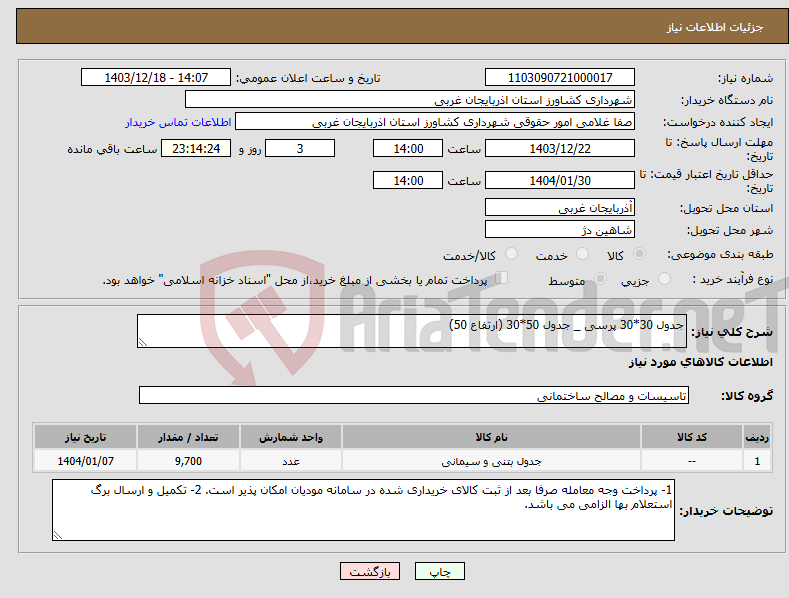The width and height of the screenshot is (789, 598).
Task: Select the کالا radio button
Action: pos(640,254)
